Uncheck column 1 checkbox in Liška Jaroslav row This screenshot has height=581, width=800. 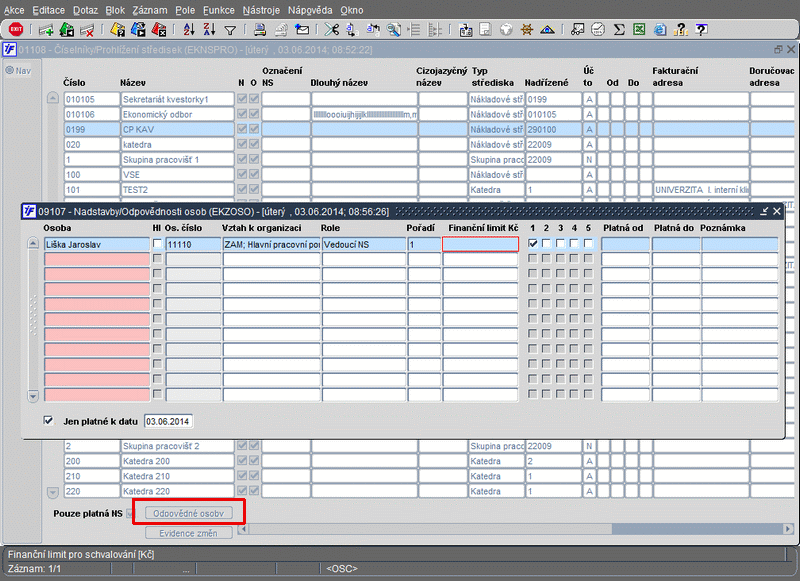click(x=533, y=244)
